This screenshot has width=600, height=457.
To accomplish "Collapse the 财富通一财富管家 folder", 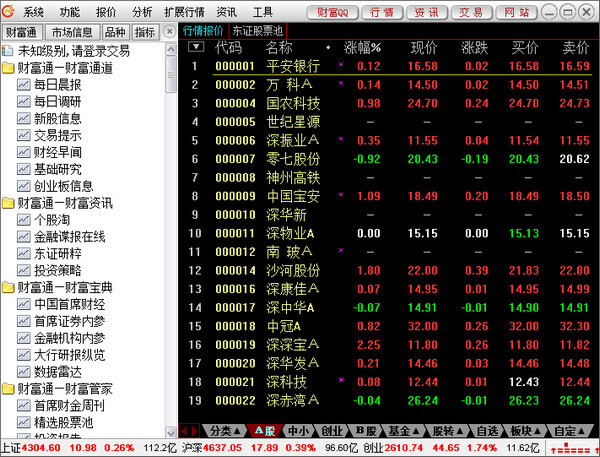I will click(x=8, y=388).
